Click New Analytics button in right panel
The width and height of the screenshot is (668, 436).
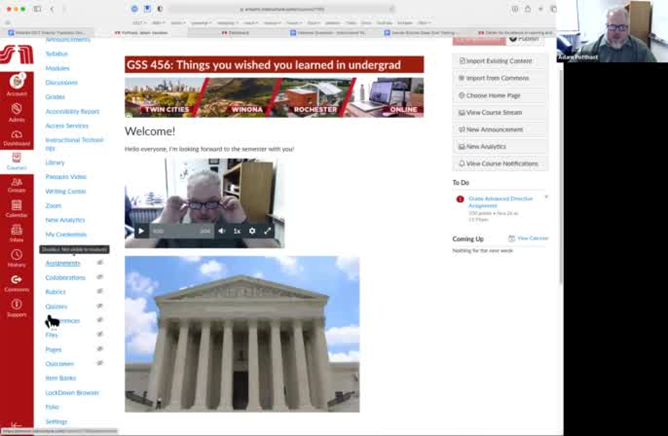(x=500, y=147)
